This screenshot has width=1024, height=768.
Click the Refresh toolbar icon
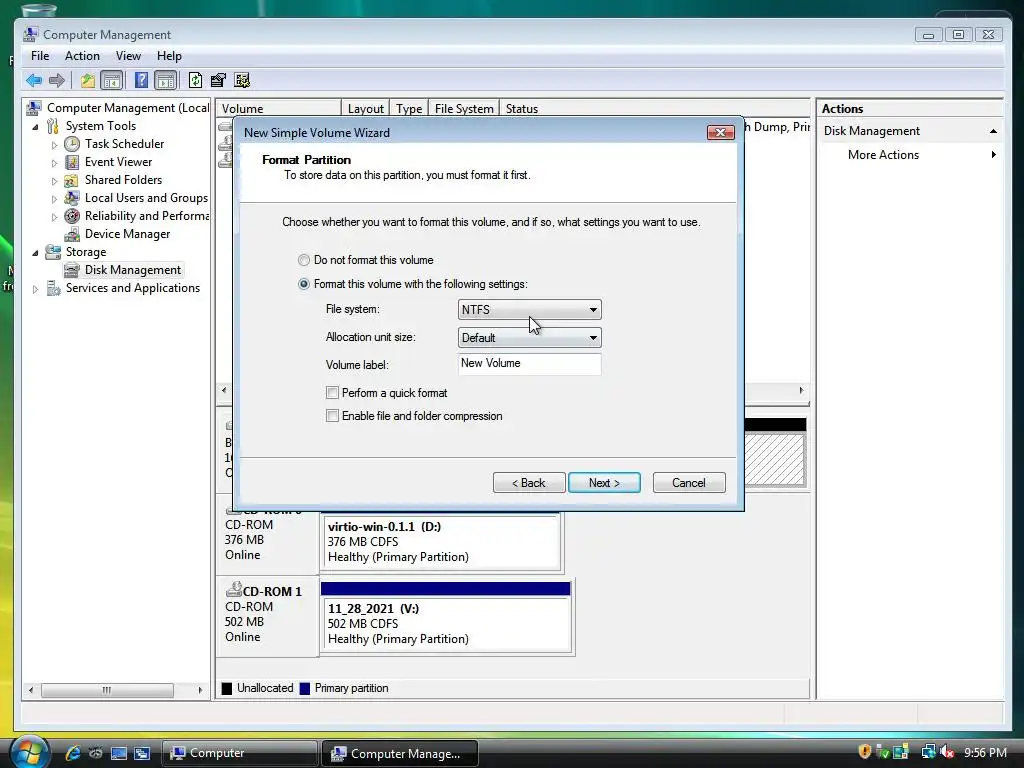pyautogui.click(x=195, y=80)
